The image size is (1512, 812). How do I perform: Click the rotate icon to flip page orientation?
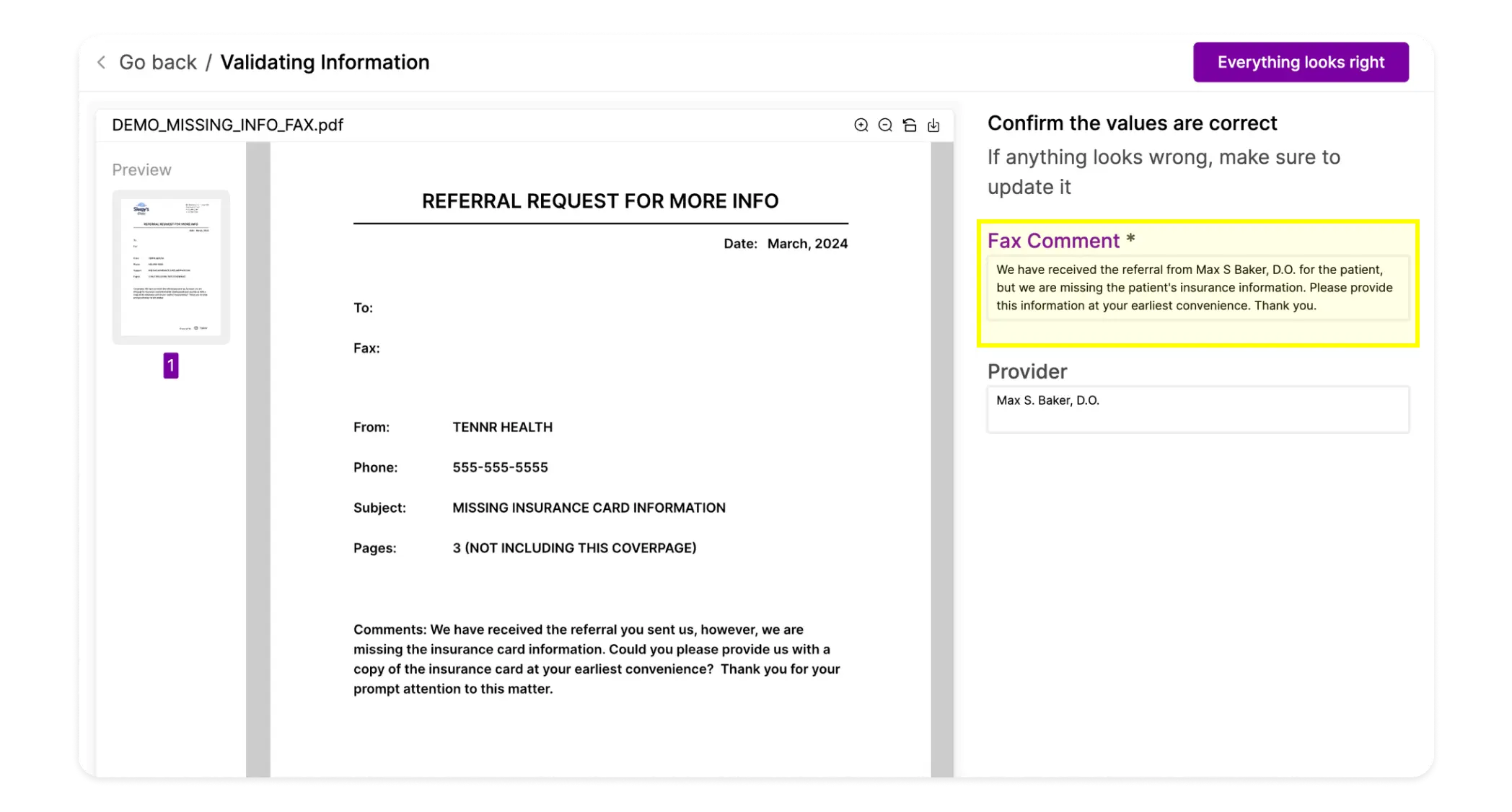click(910, 125)
